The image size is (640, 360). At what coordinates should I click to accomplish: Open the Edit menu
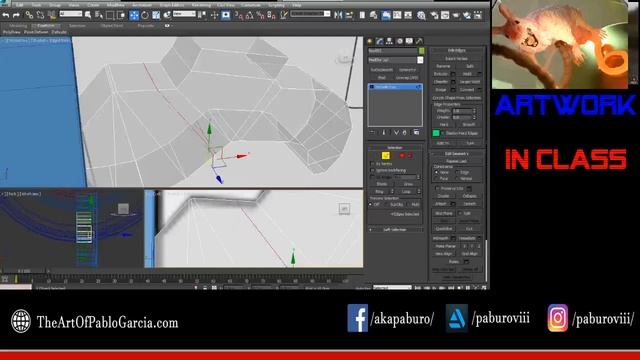coord(19,5)
